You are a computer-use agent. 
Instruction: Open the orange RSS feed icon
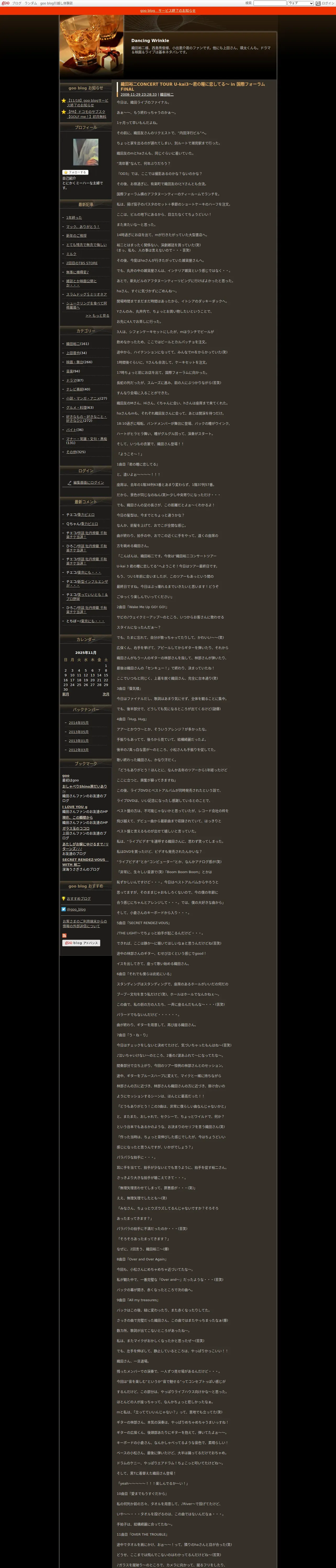[x=64, y=936]
